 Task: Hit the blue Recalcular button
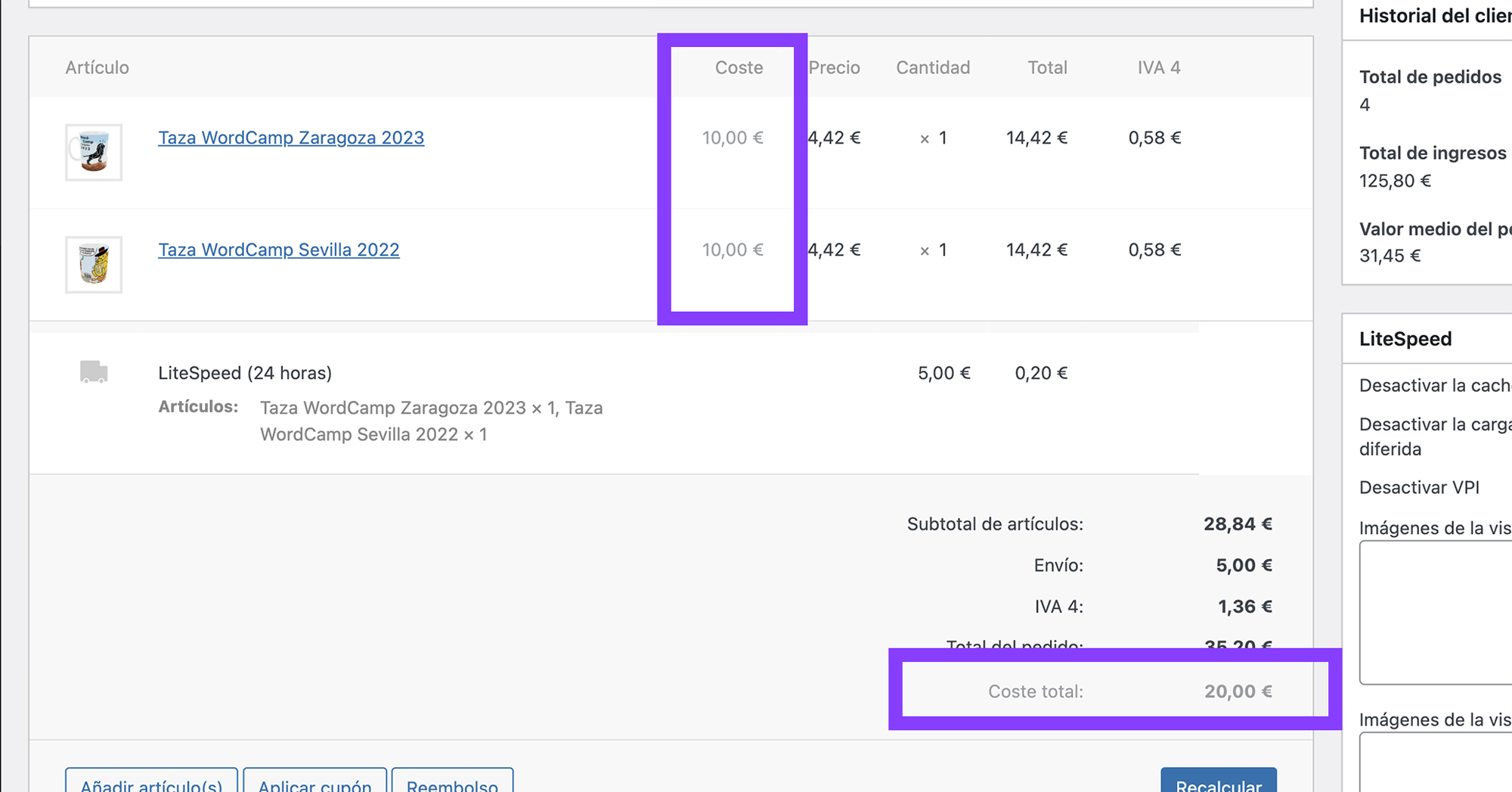[x=1218, y=784]
